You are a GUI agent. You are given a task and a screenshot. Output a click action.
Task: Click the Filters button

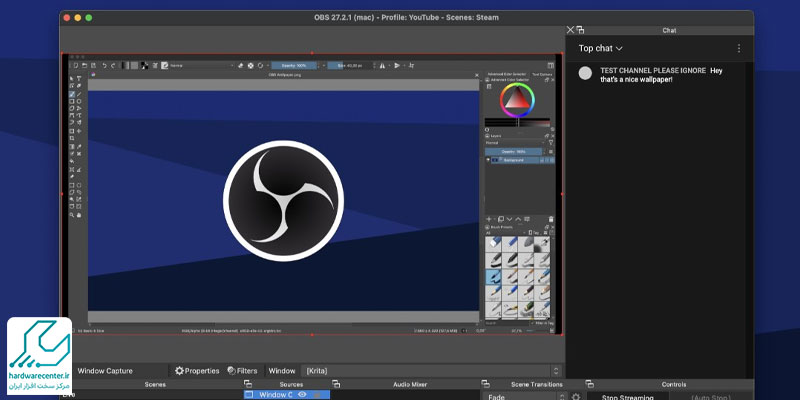pos(242,371)
